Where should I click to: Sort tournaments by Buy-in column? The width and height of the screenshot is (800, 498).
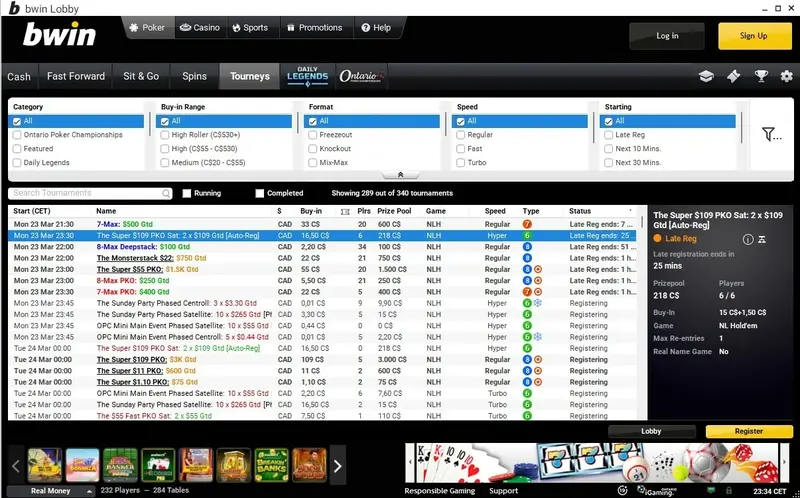pyautogui.click(x=311, y=211)
